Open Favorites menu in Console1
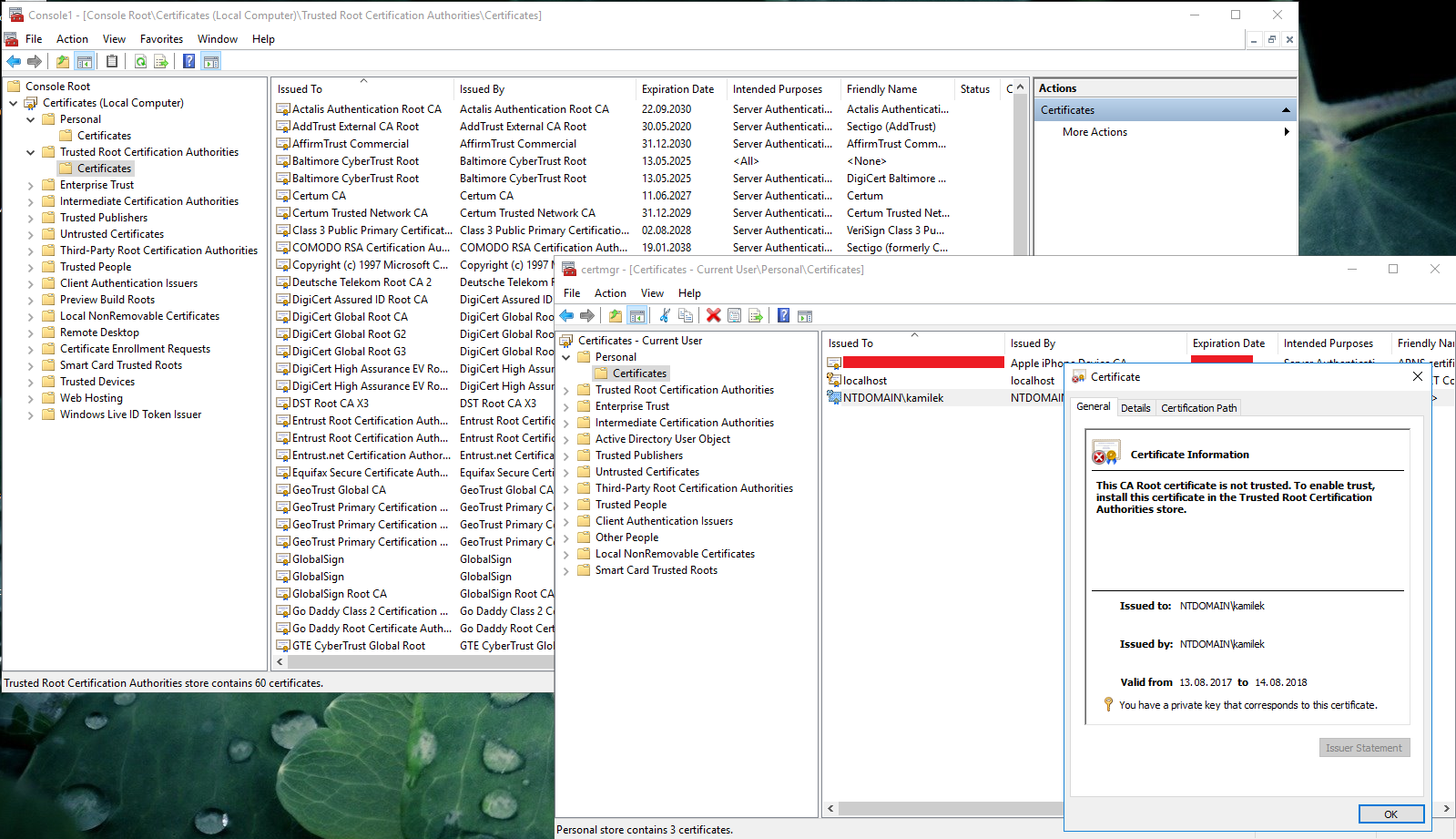This screenshot has height=839, width=1456. [x=161, y=39]
